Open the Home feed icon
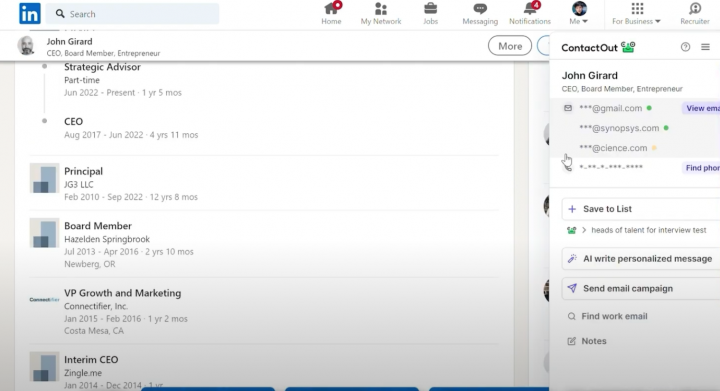The image size is (720, 391). coord(331,9)
